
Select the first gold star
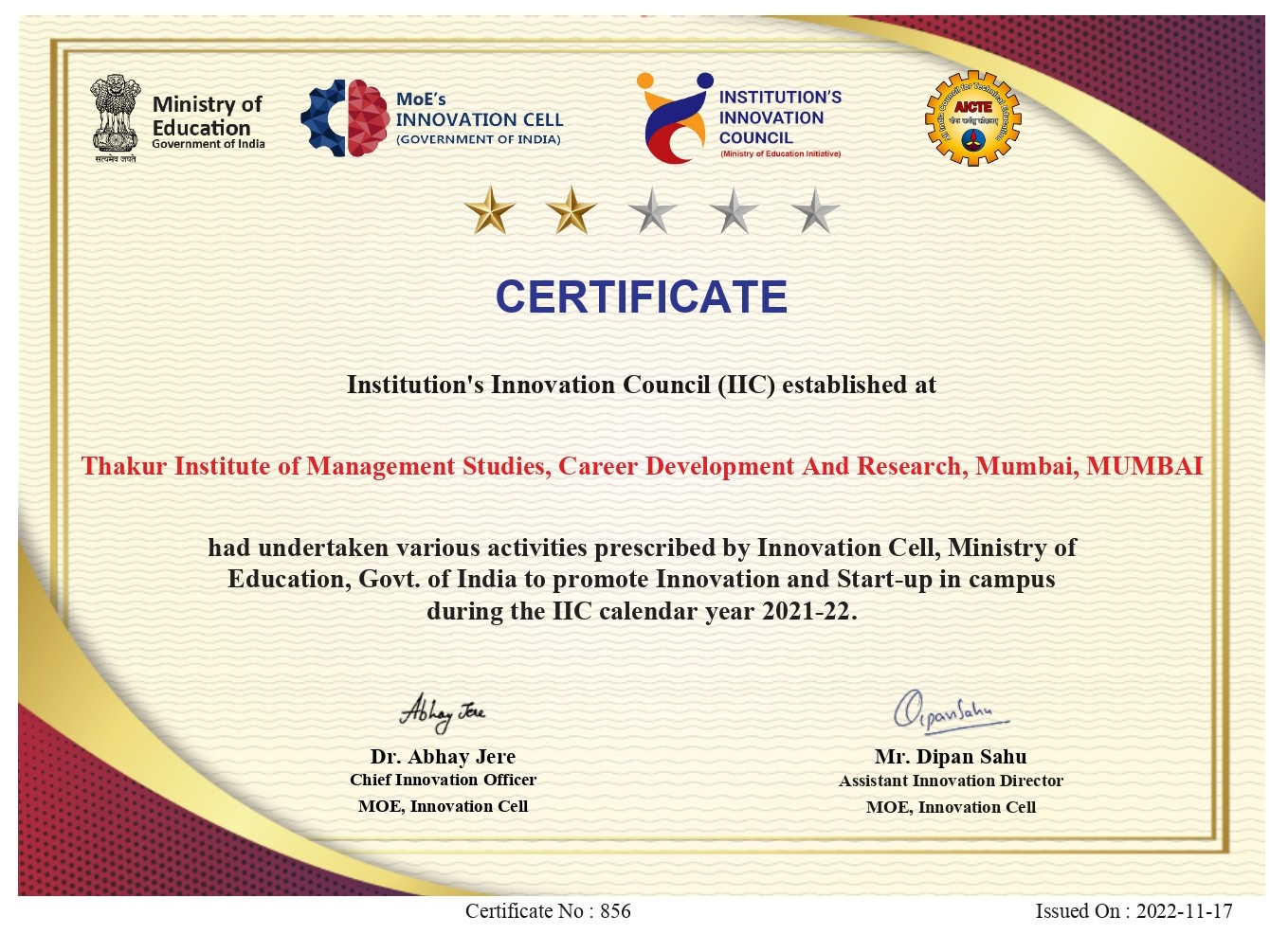click(x=490, y=210)
